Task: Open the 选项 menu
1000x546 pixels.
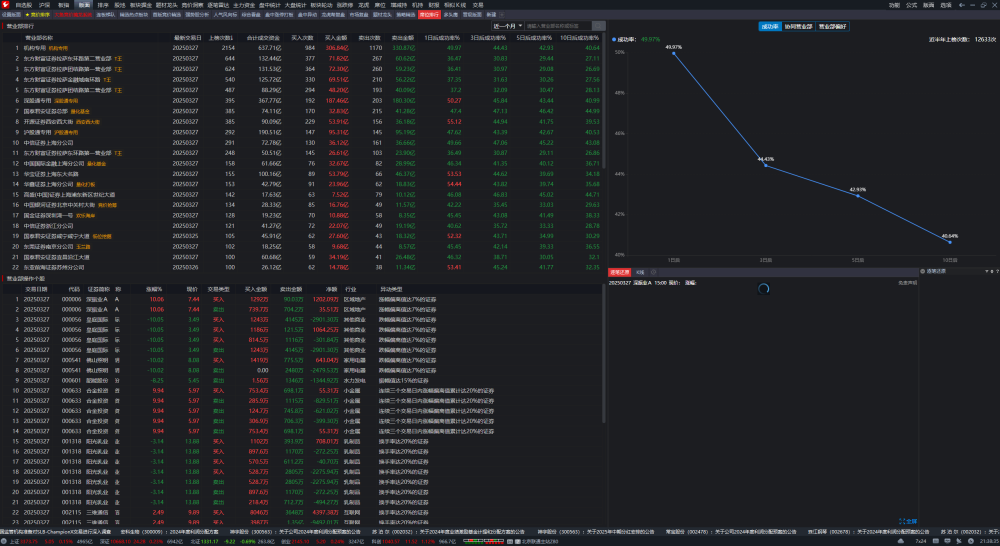Action: pos(946,4)
